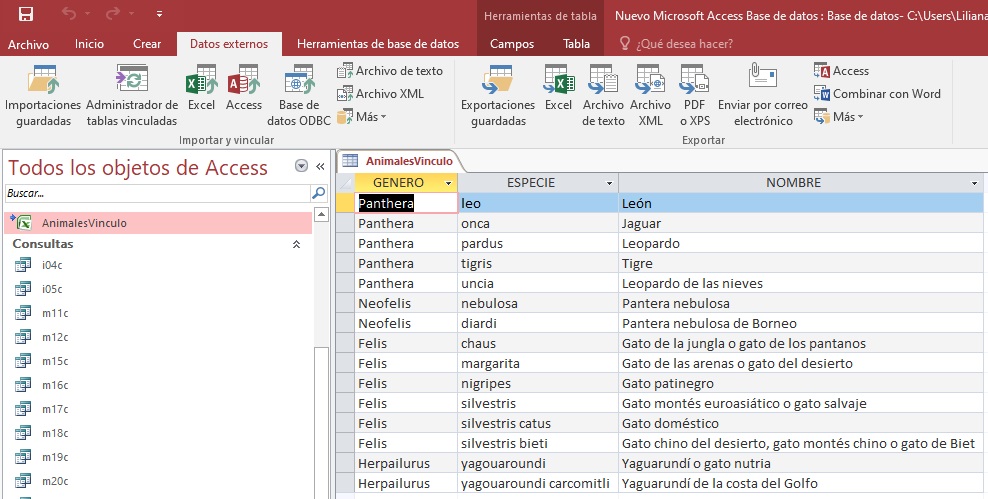Open query m15c
Screen dimensions: 988x499
55,361
